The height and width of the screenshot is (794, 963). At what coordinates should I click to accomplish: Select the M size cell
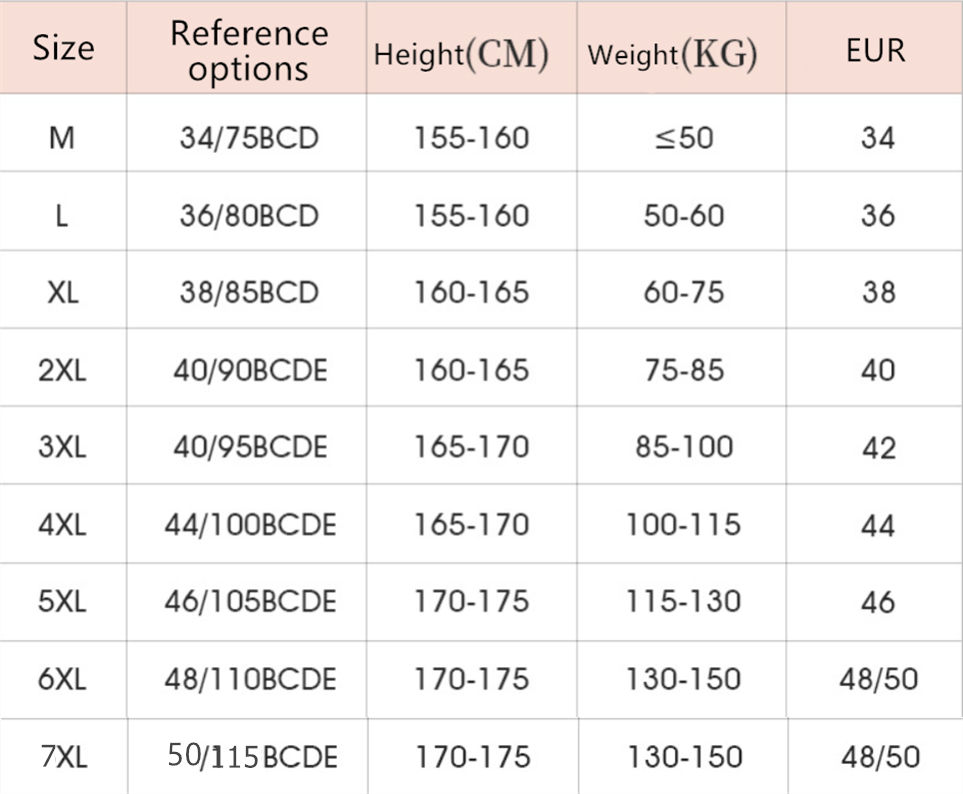62,137
